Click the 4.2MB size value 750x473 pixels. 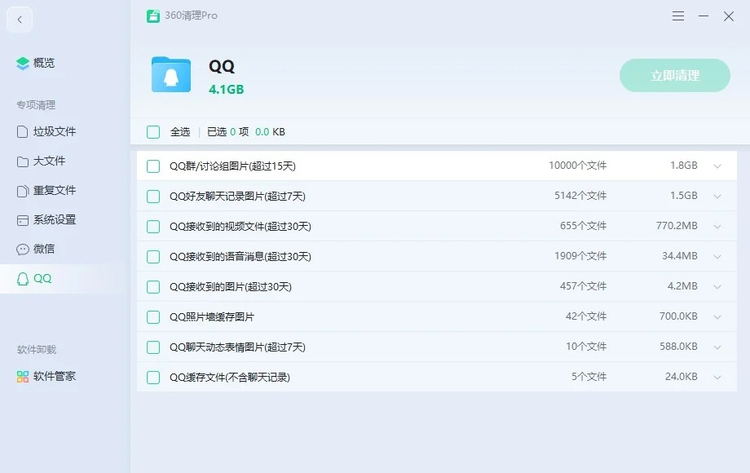(682, 286)
